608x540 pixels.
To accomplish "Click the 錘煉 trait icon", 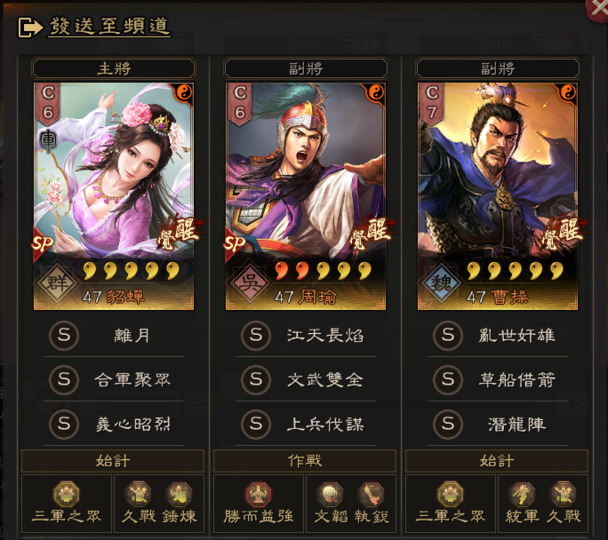I will coord(179,494).
